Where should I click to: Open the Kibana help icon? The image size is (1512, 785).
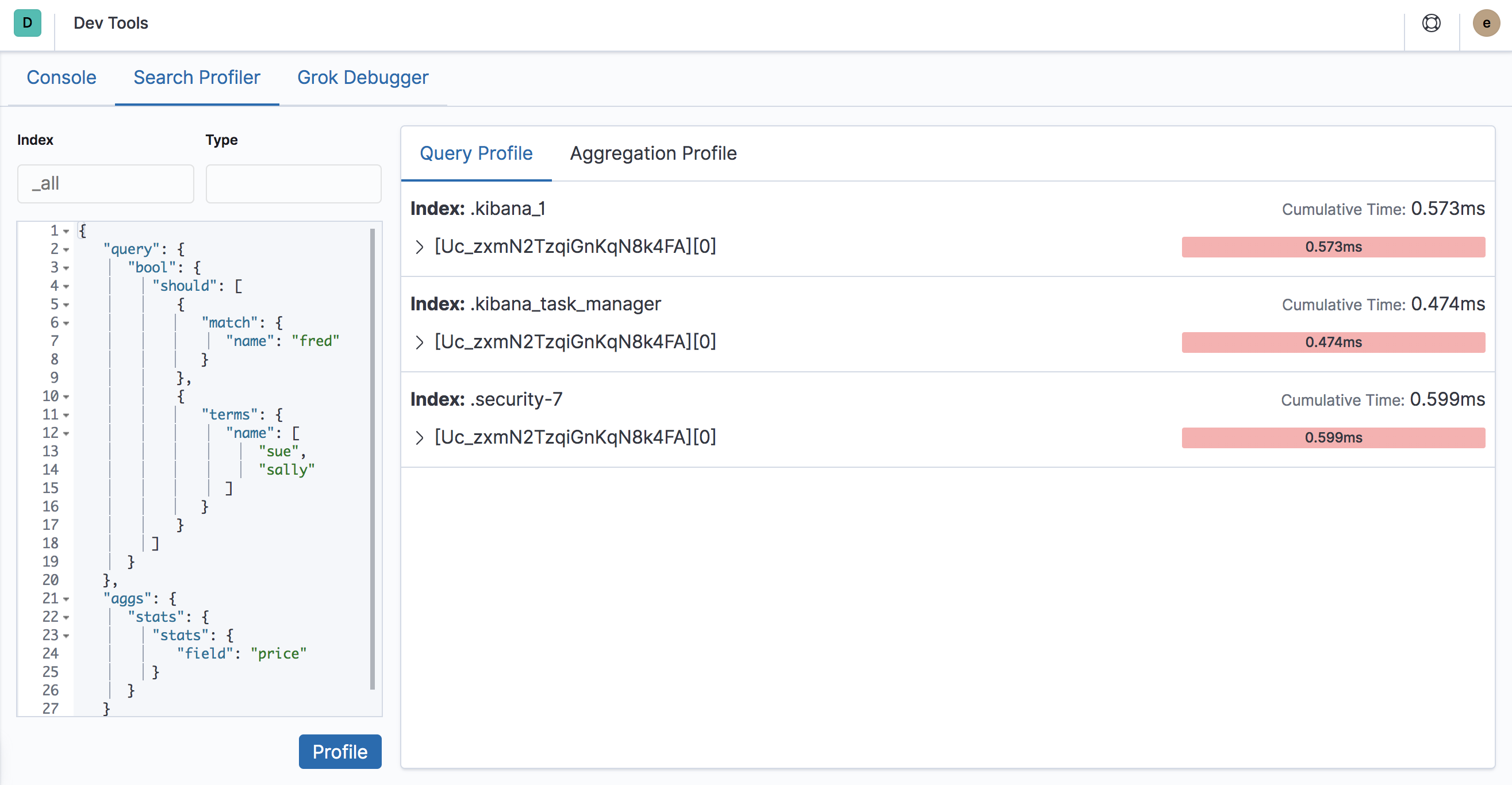[1431, 24]
